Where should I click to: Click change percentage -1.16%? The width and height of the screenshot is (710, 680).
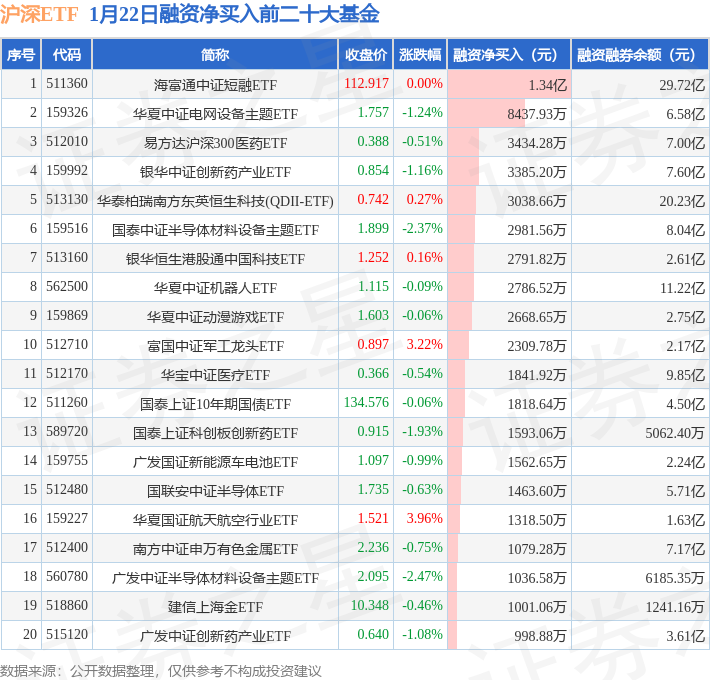click(x=422, y=171)
